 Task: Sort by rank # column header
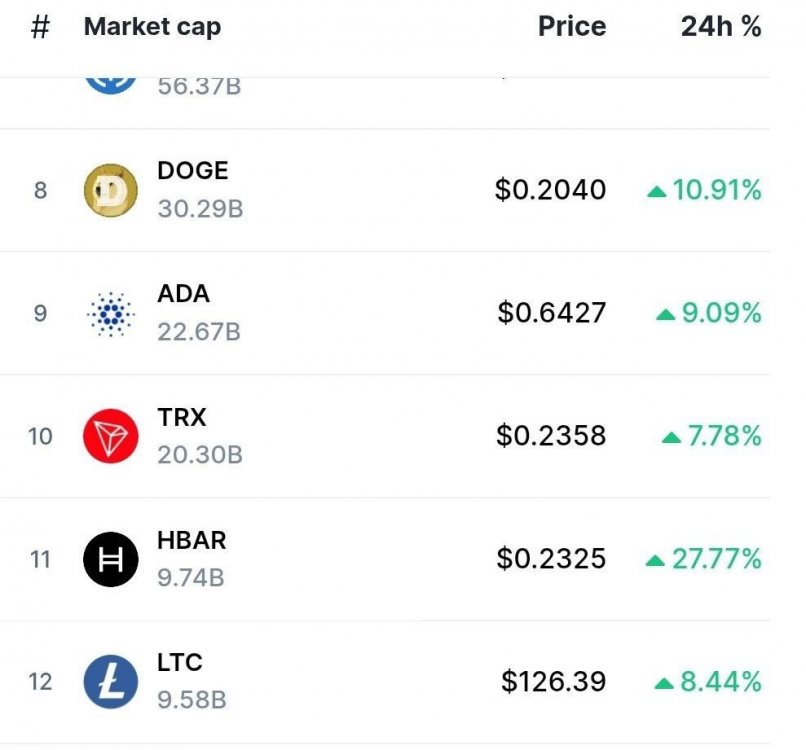[40, 27]
